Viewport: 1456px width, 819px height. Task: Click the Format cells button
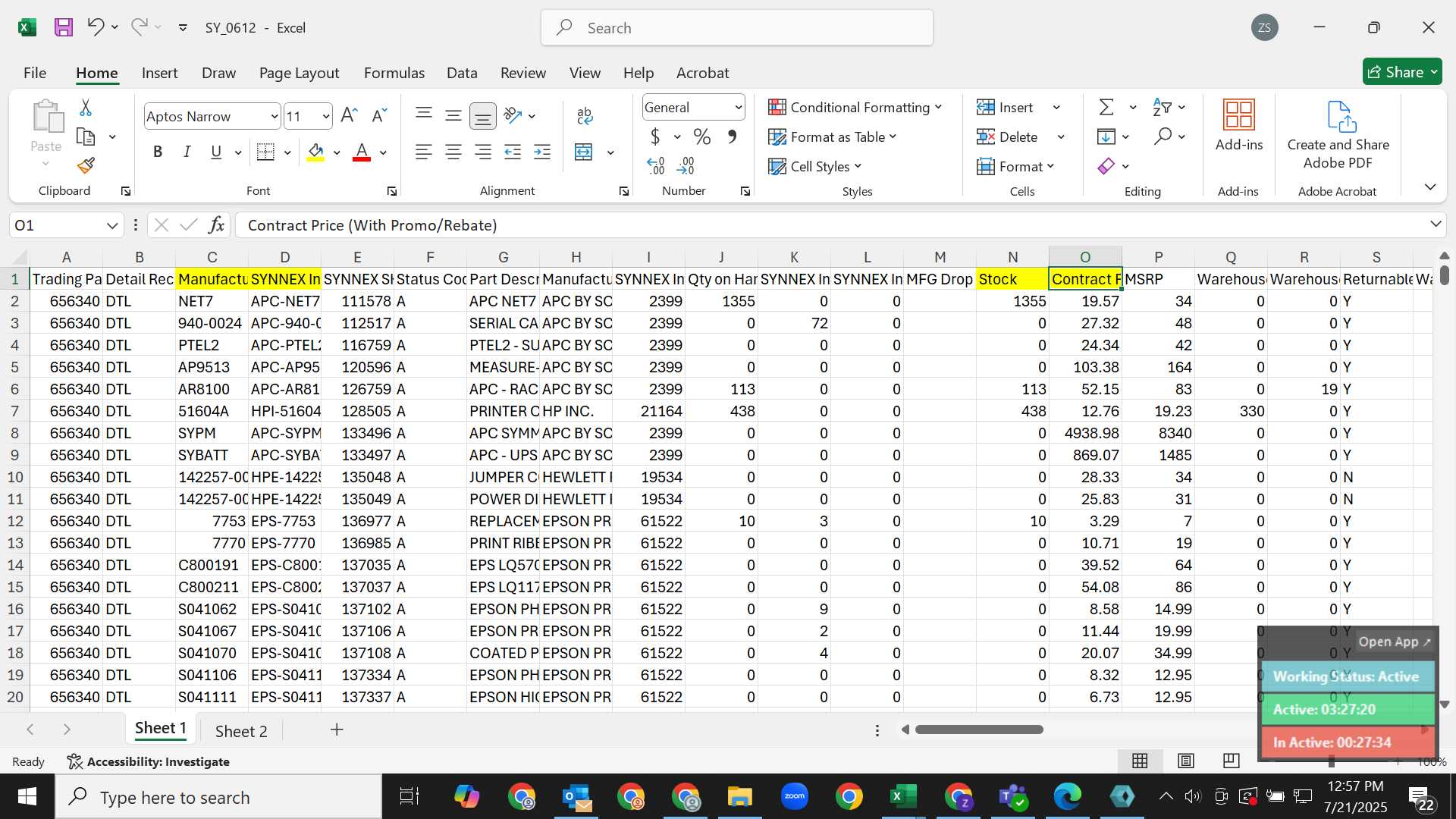1016,166
